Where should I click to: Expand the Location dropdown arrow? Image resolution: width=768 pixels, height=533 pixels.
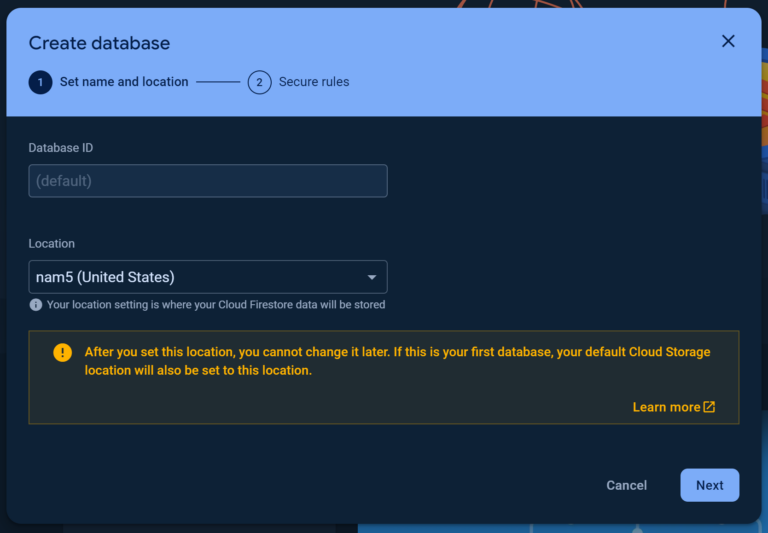pyautogui.click(x=372, y=277)
